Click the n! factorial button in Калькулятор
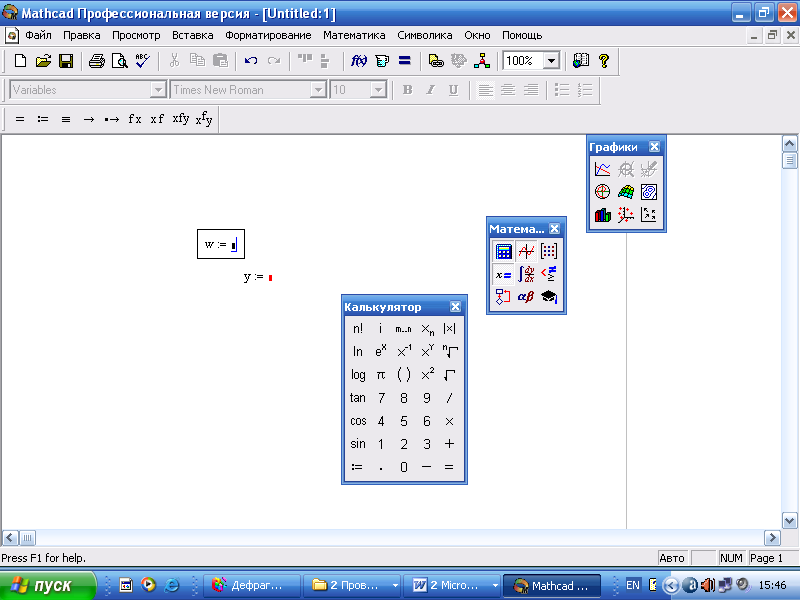The width and height of the screenshot is (800, 600). point(358,329)
